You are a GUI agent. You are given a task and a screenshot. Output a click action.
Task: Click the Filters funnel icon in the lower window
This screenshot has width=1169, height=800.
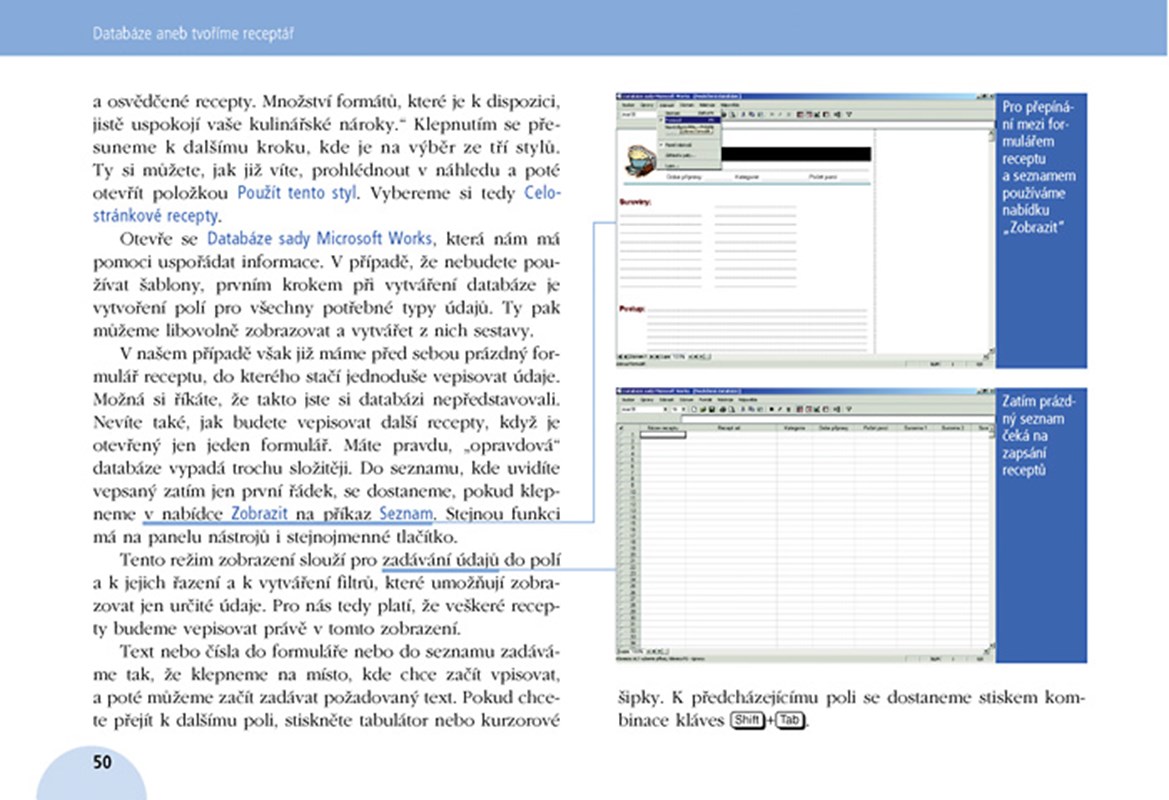[x=848, y=409]
